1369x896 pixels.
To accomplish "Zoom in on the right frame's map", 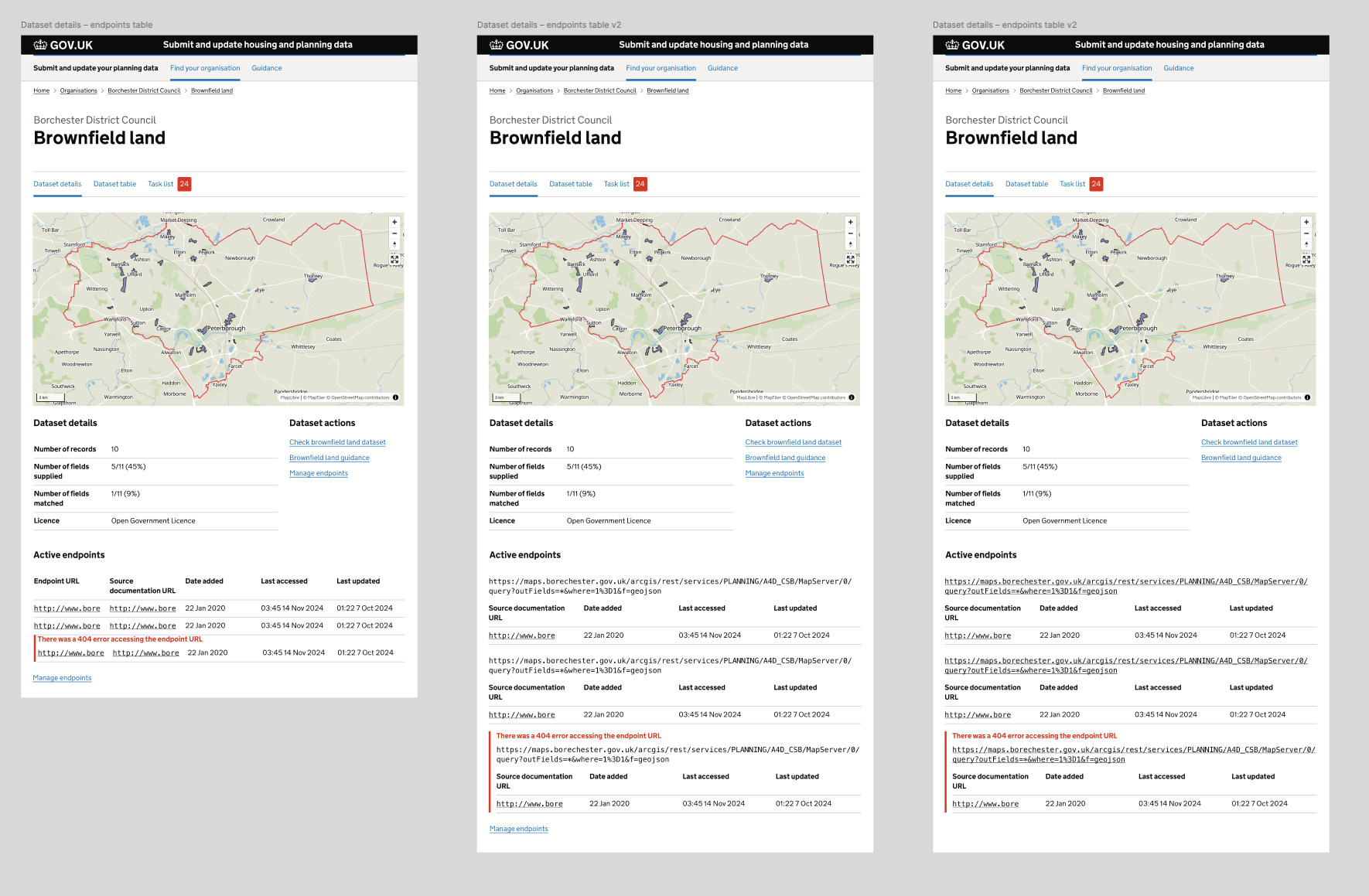I will tap(1306, 222).
